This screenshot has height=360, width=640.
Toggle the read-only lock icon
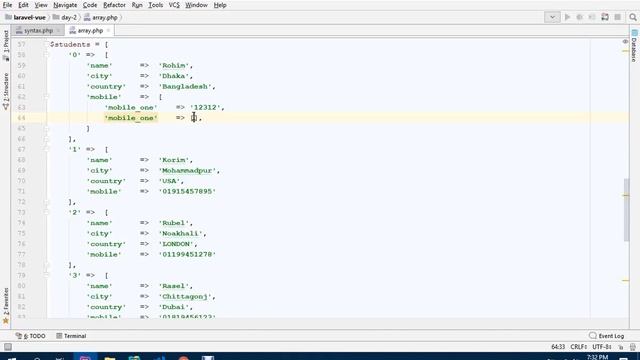tap(621, 347)
